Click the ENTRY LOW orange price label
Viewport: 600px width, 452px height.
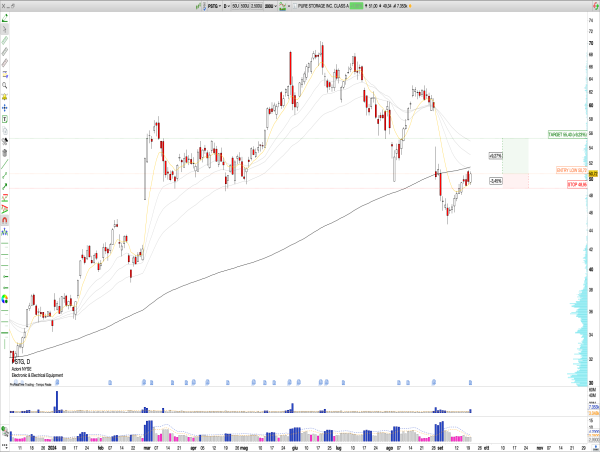pos(572,170)
